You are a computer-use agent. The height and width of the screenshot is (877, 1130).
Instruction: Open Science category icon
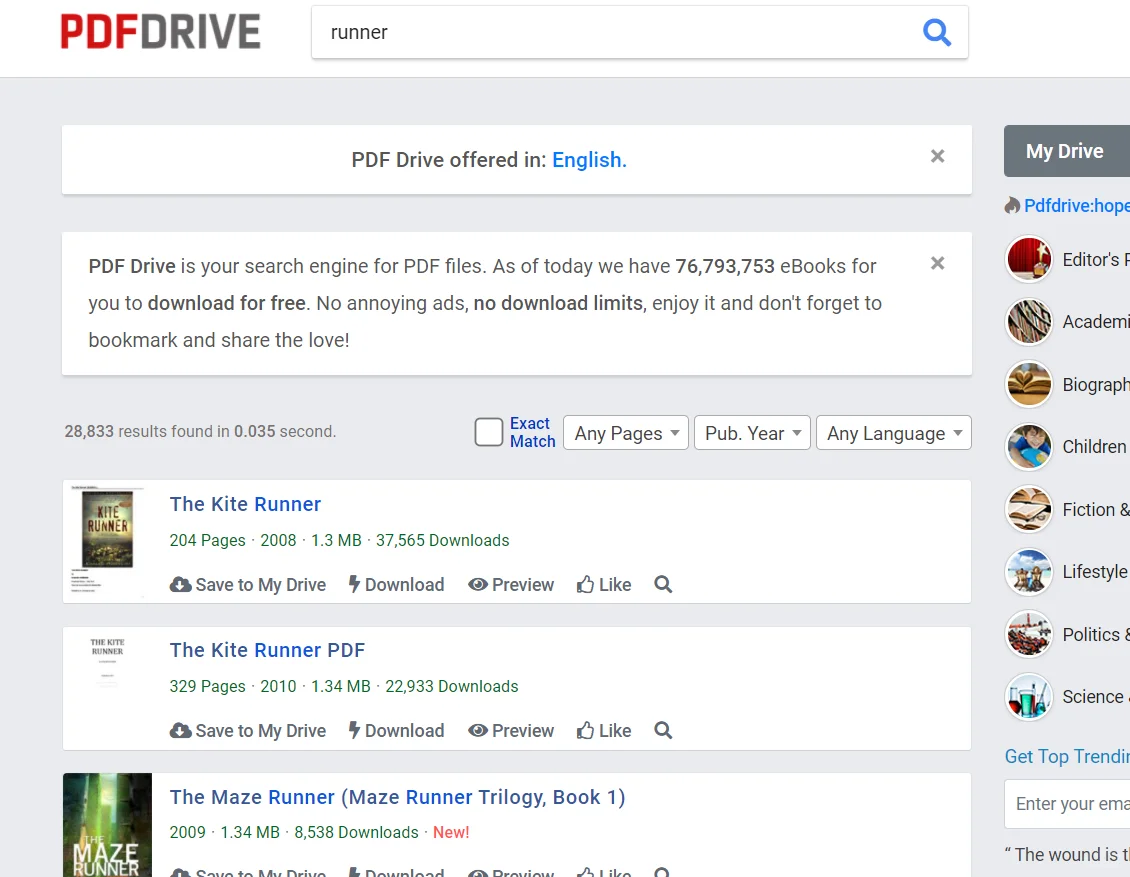1029,697
